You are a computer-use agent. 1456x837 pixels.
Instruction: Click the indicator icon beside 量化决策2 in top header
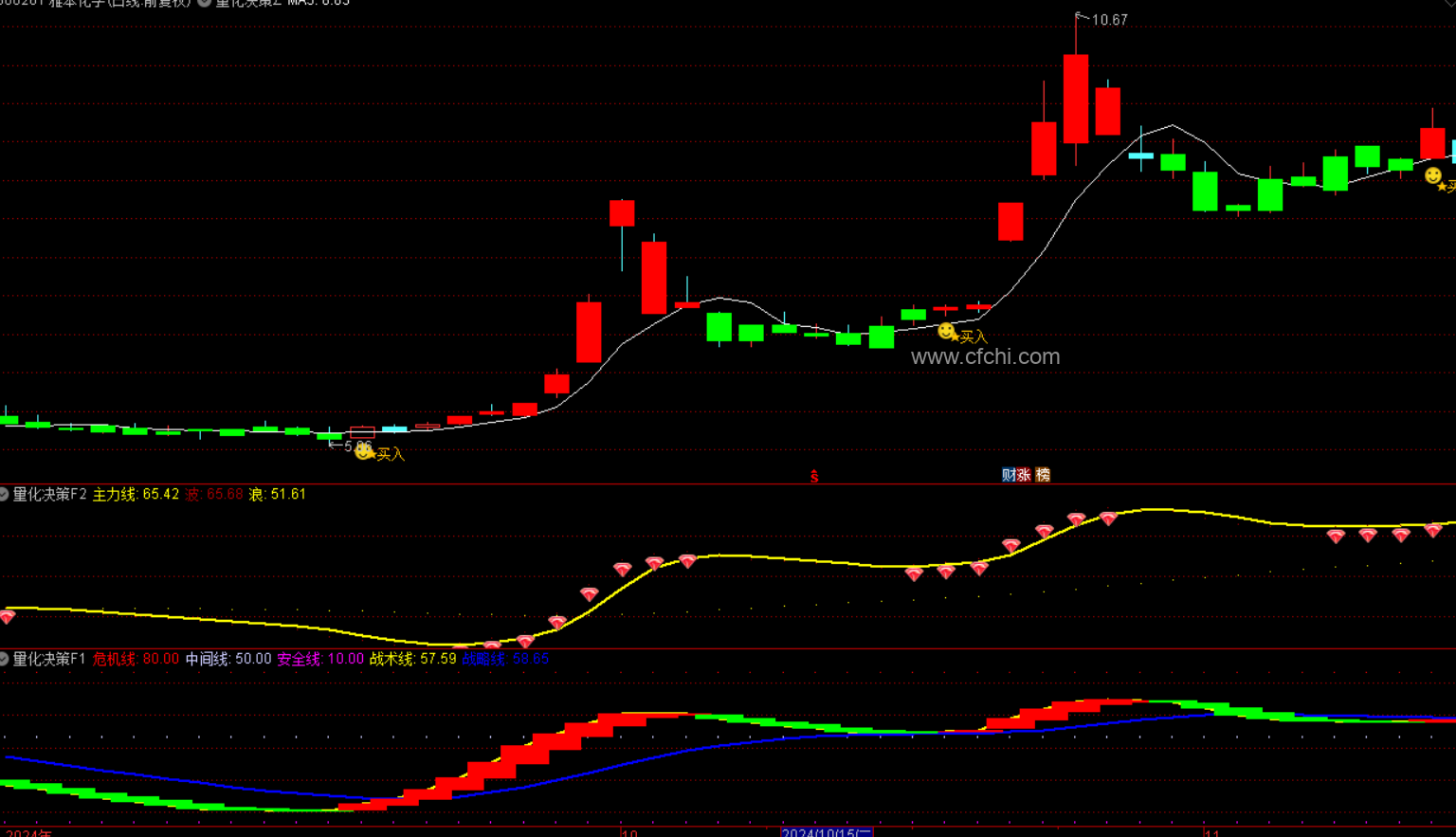point(205,3)
